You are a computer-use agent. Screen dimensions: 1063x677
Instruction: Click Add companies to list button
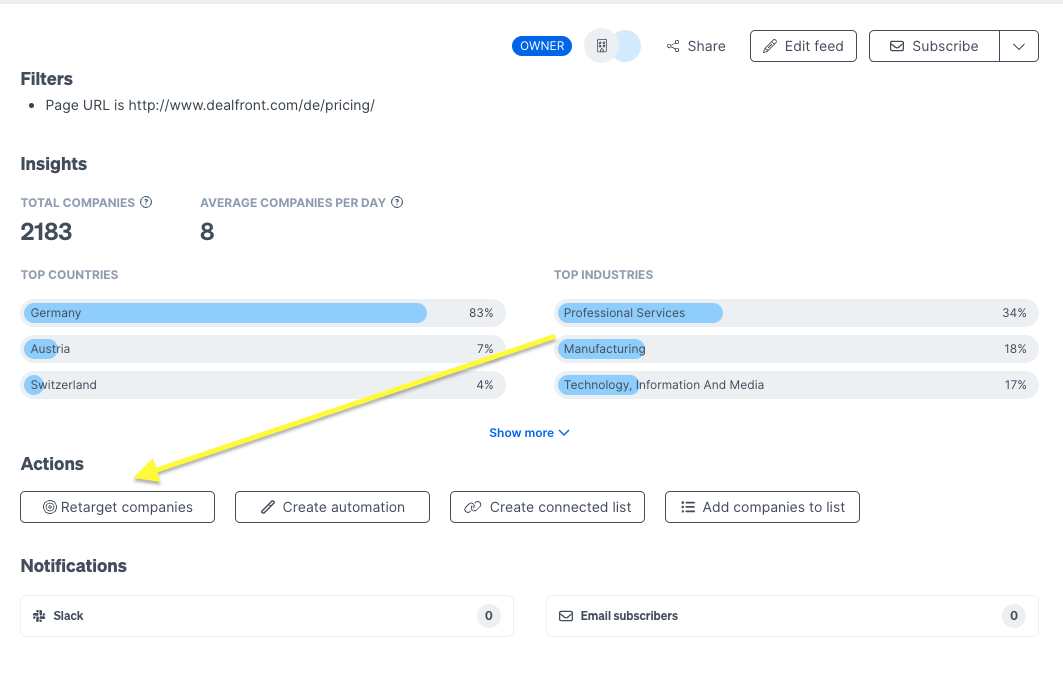[762, 507]
